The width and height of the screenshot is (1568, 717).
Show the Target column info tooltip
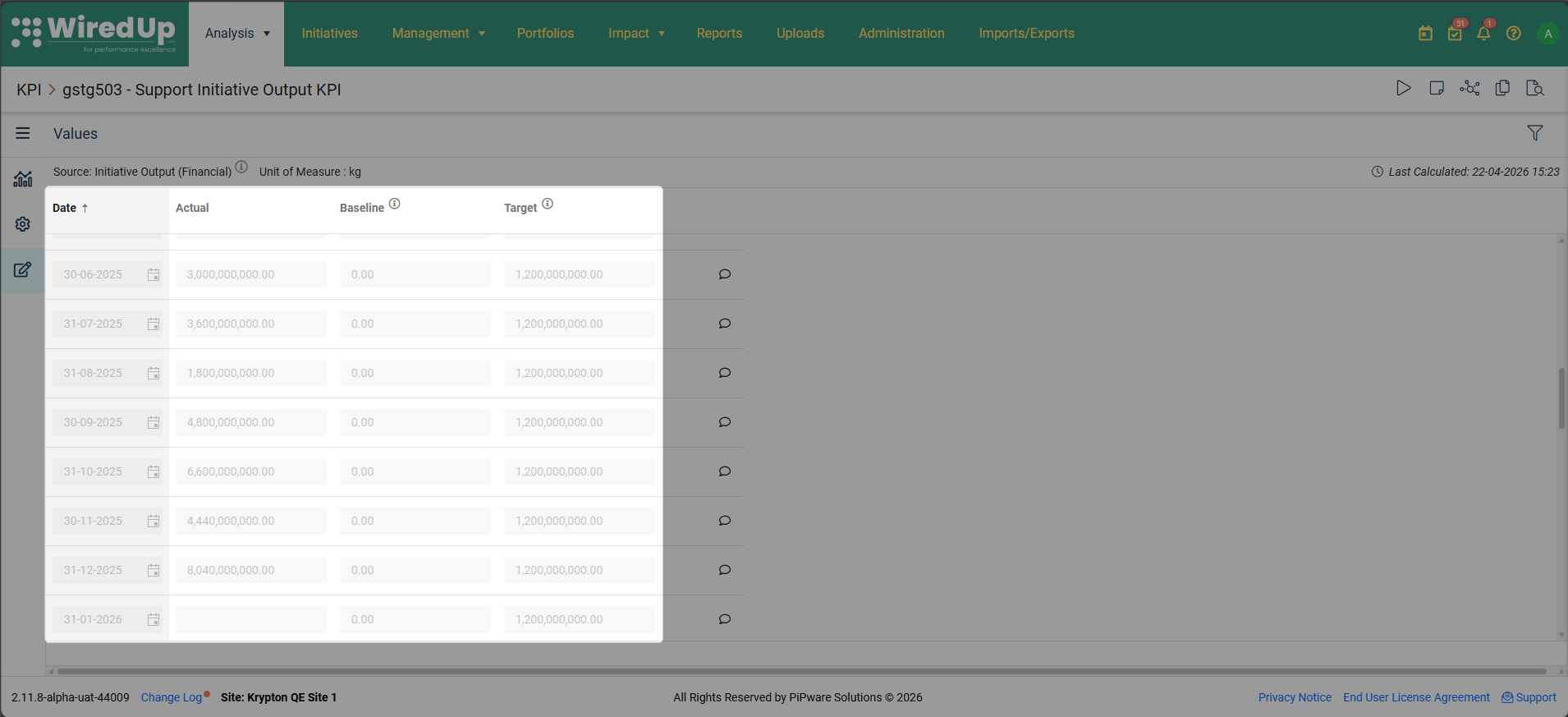[548, 204]
